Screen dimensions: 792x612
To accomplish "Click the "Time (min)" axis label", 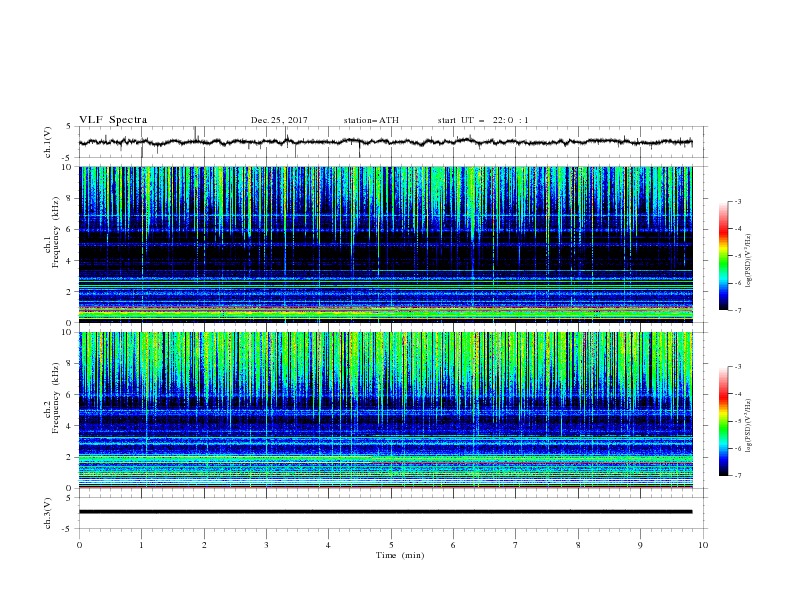I will (x=400, y=555).
